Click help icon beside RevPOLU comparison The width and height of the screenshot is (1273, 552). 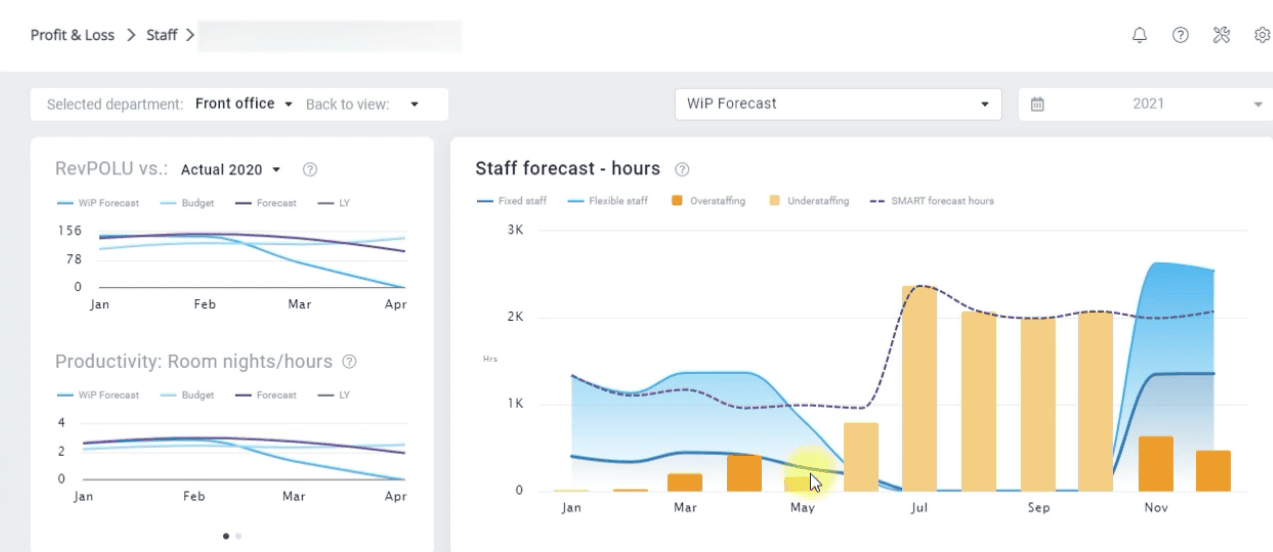[x=310, y=170]
